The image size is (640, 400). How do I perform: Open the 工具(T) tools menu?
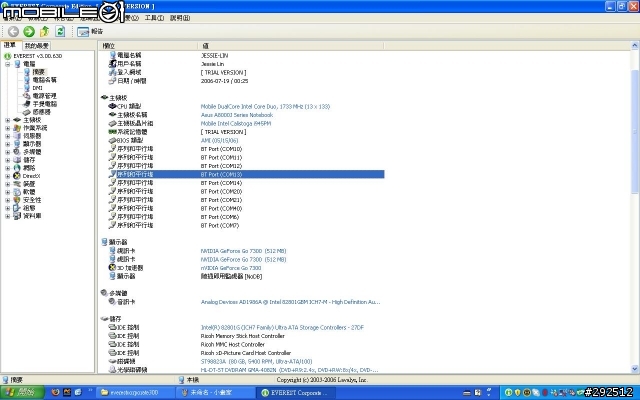[154, 18]
